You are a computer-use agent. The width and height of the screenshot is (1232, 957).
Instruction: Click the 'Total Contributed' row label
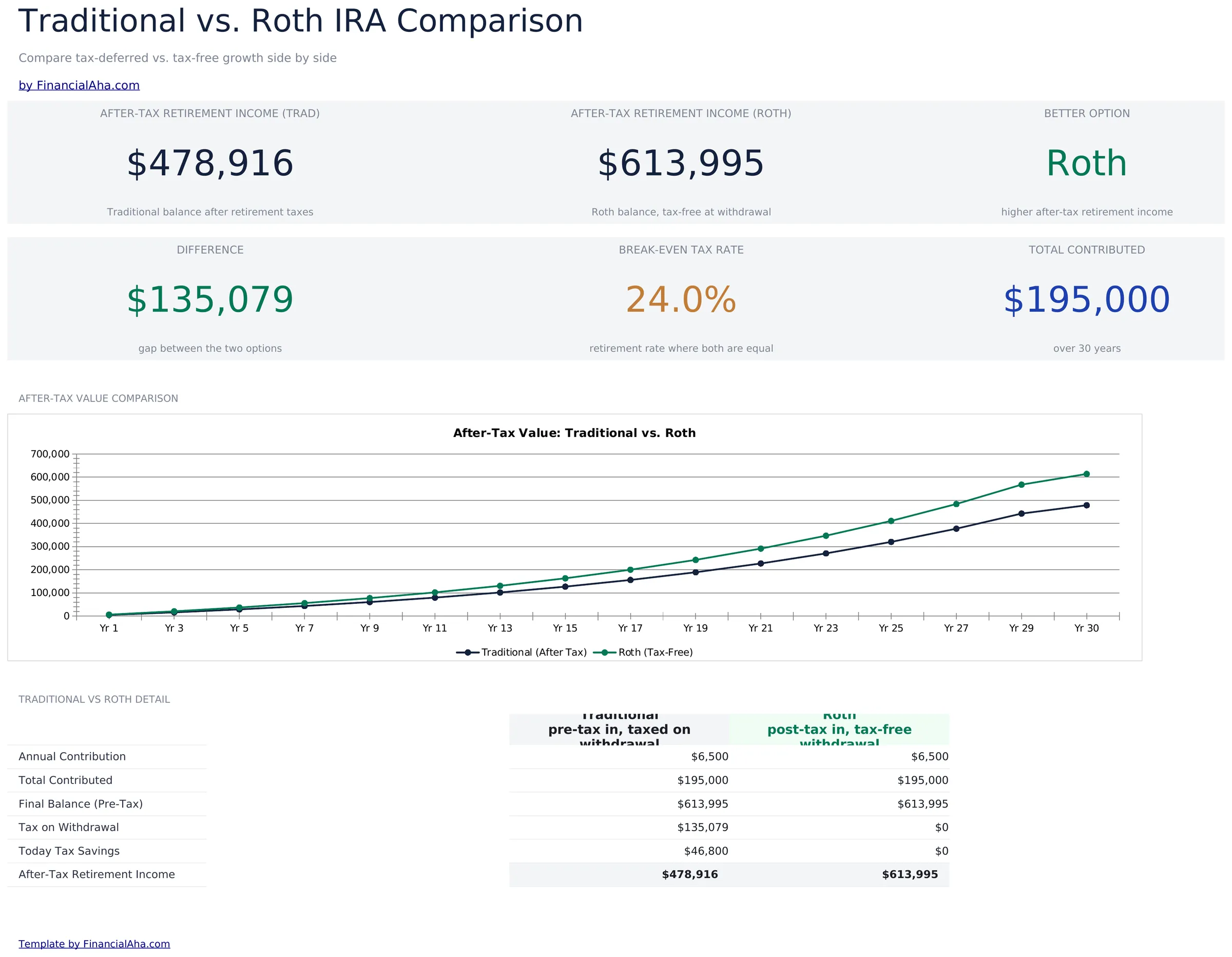(x=65, y=780)
